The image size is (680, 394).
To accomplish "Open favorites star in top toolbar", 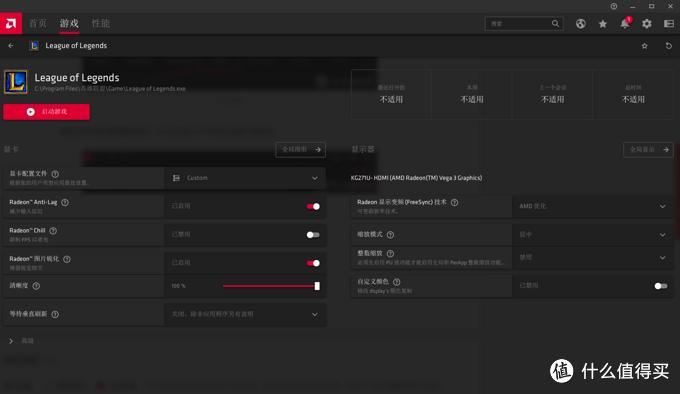I will (x=603, y=24).
